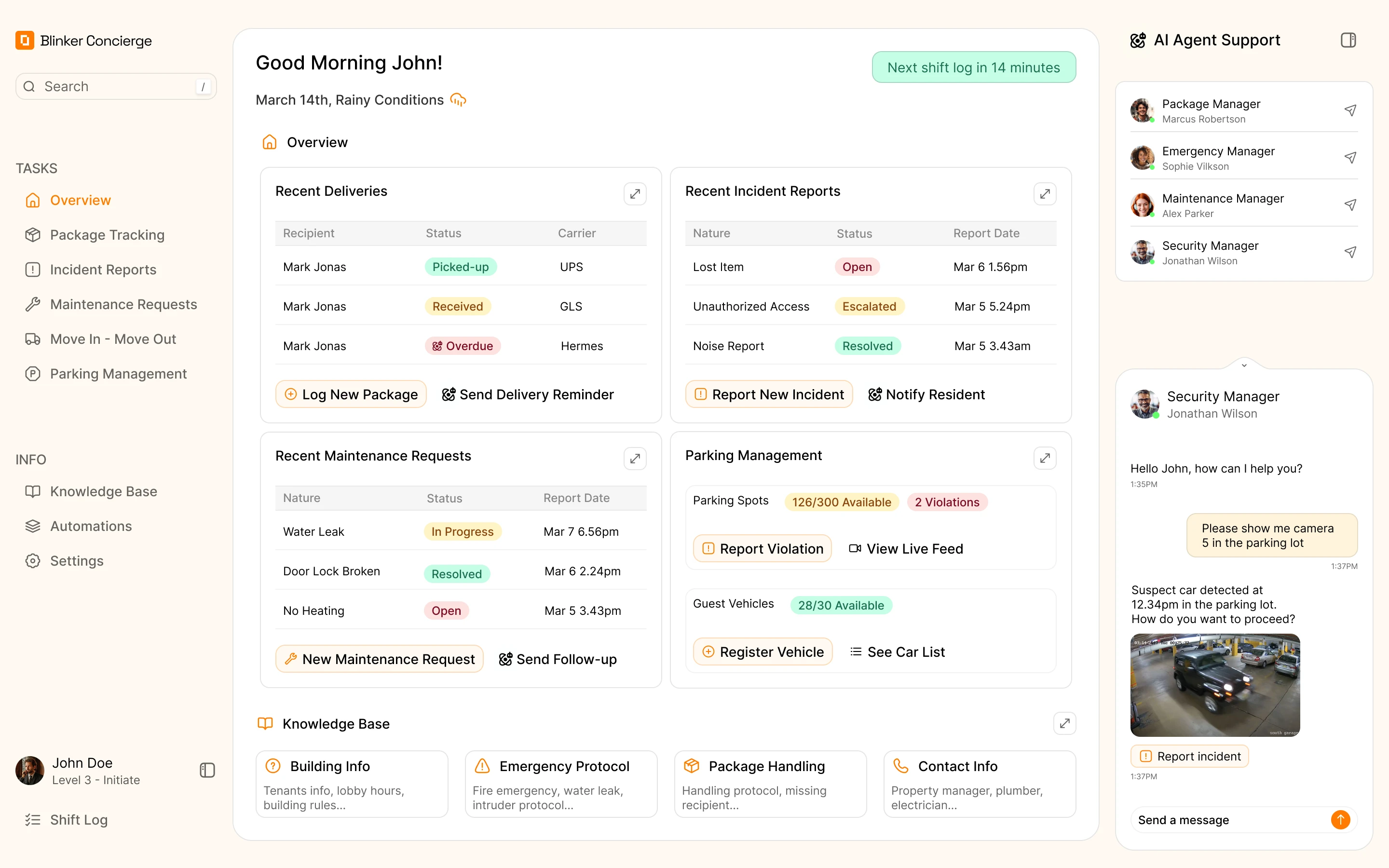
Task: Expand the Parking Management card
Action: pos(1045,458)
